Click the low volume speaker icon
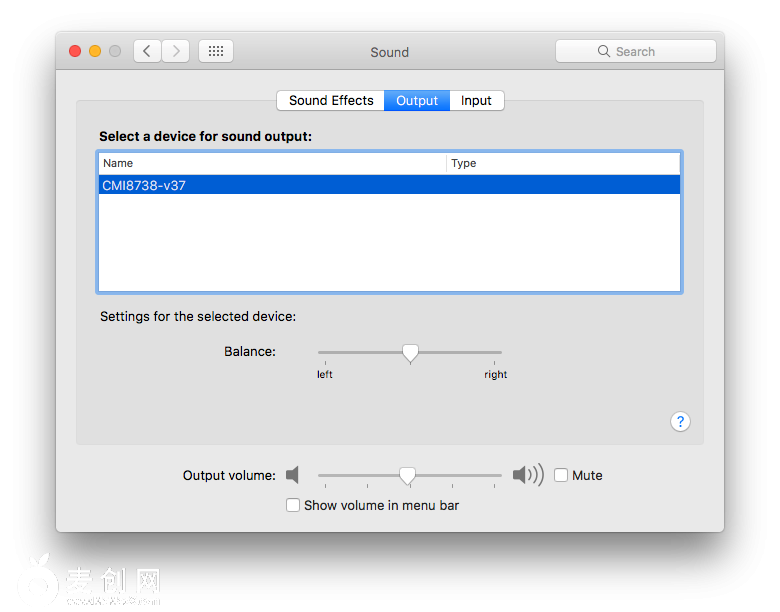This screenshot has width=780, height=612. (x=292, y=475)
